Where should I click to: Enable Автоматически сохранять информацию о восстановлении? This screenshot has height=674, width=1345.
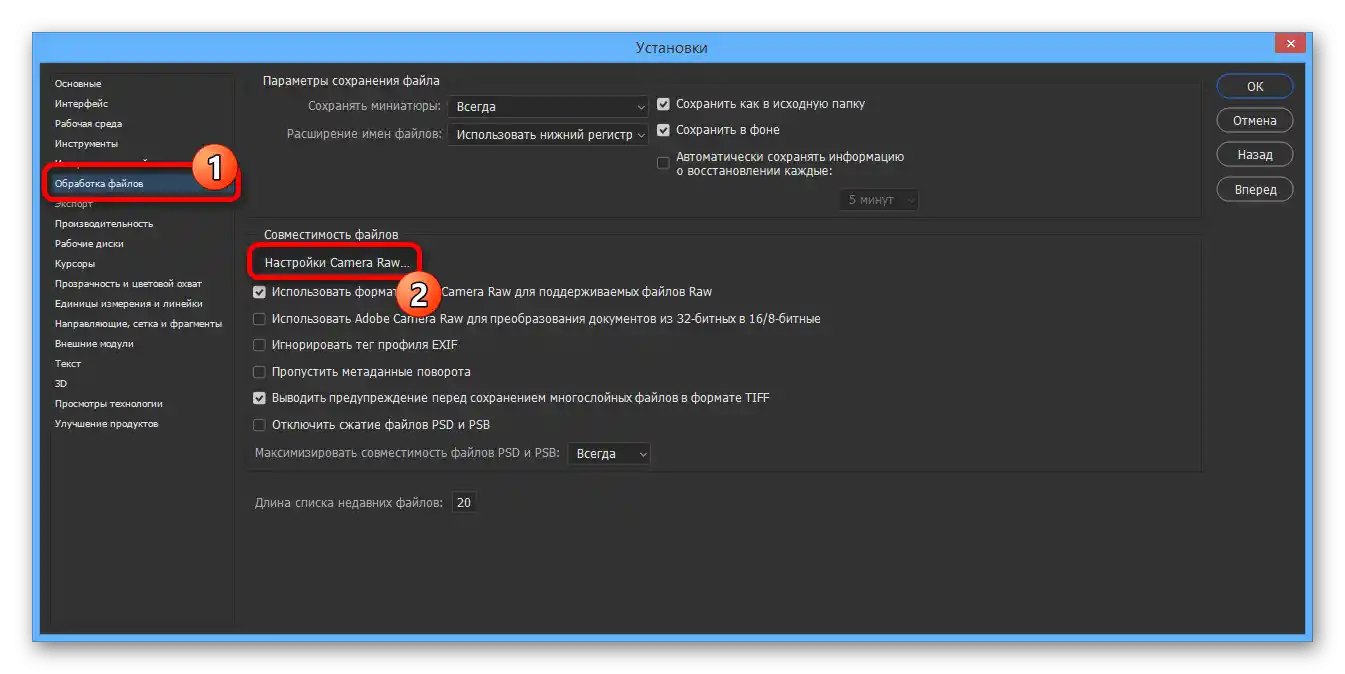(x=663, y=163)
